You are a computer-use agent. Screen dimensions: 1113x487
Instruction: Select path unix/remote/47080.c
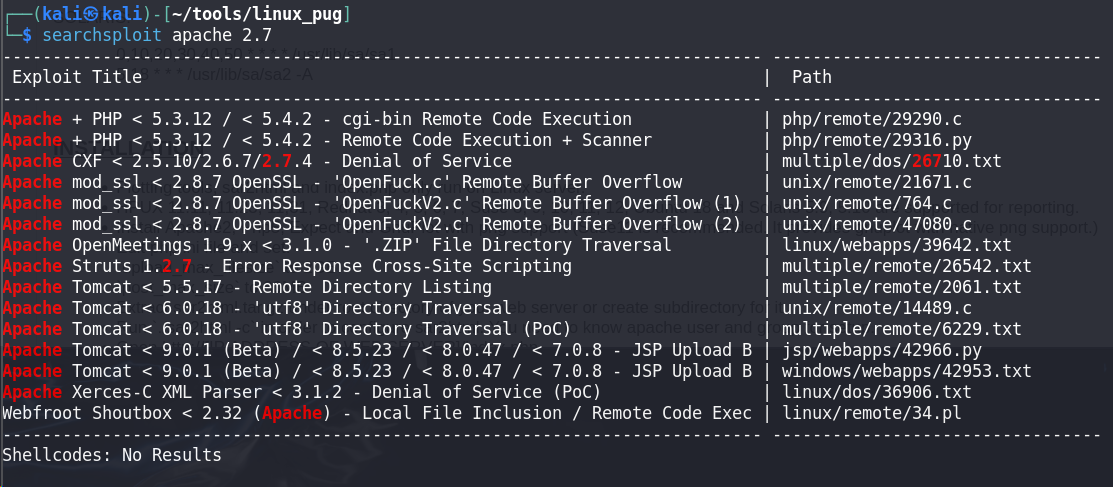(x=877, y=224)
